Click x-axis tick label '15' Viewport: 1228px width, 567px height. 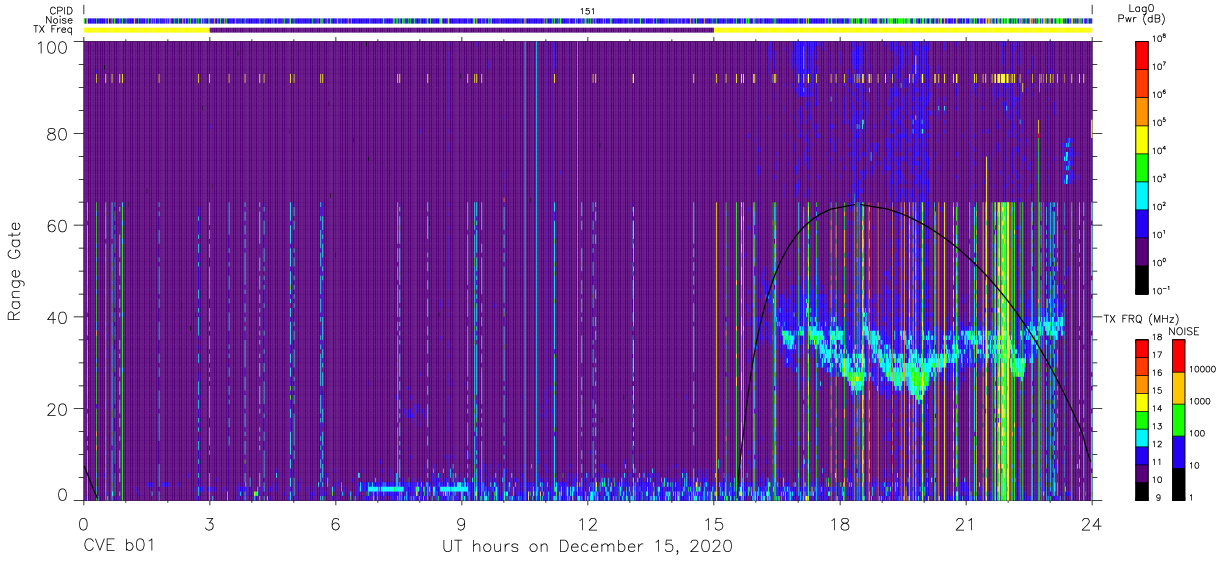coord(714,524)
